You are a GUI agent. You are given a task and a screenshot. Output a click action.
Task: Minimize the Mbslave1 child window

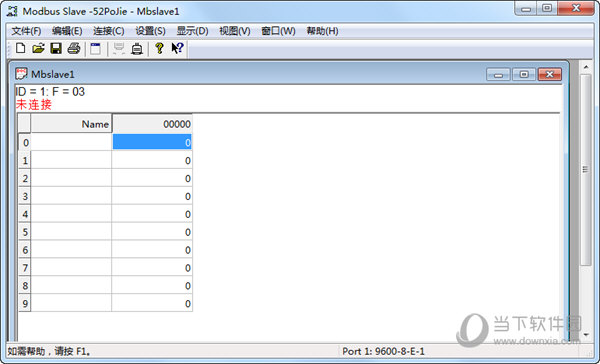point(498,75)
